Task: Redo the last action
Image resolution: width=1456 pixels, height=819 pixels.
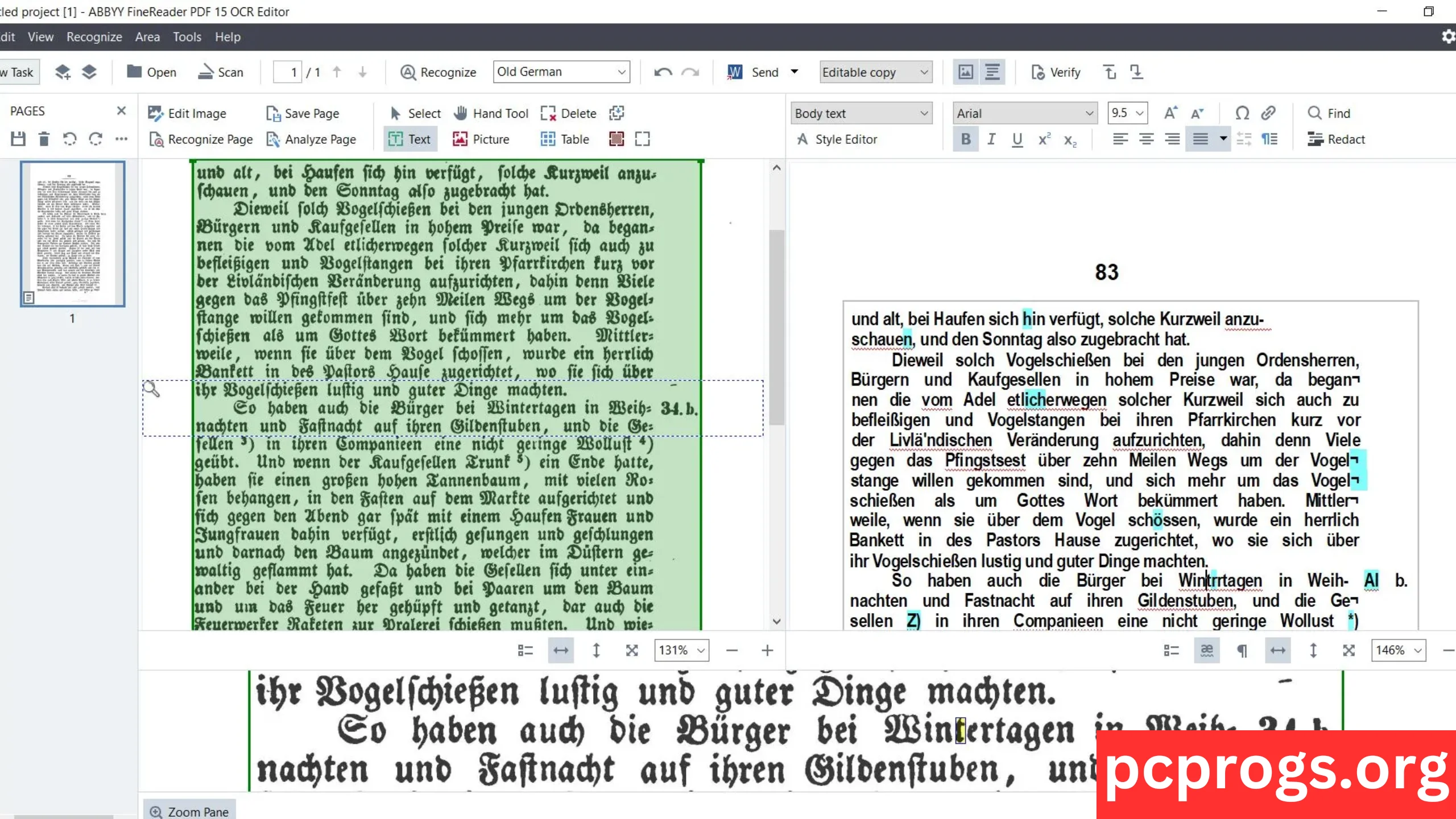Action: pos(690,72)
